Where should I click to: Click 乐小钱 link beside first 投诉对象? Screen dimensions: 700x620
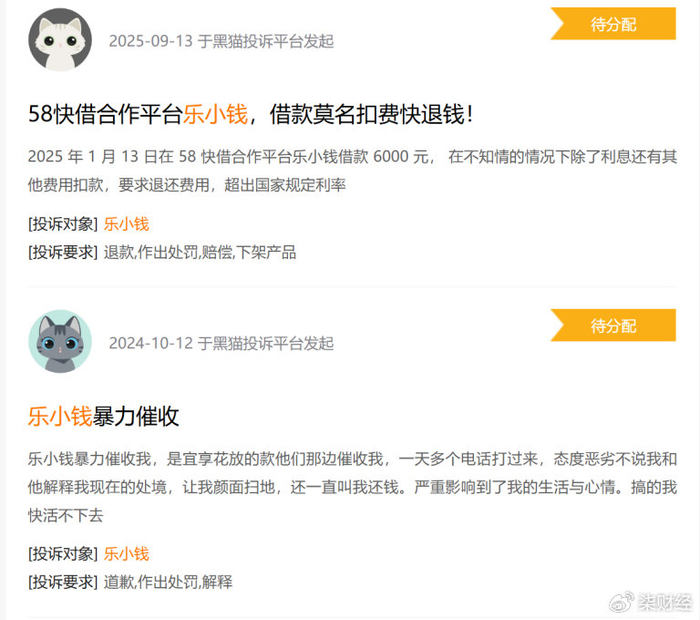click(126, 224)
